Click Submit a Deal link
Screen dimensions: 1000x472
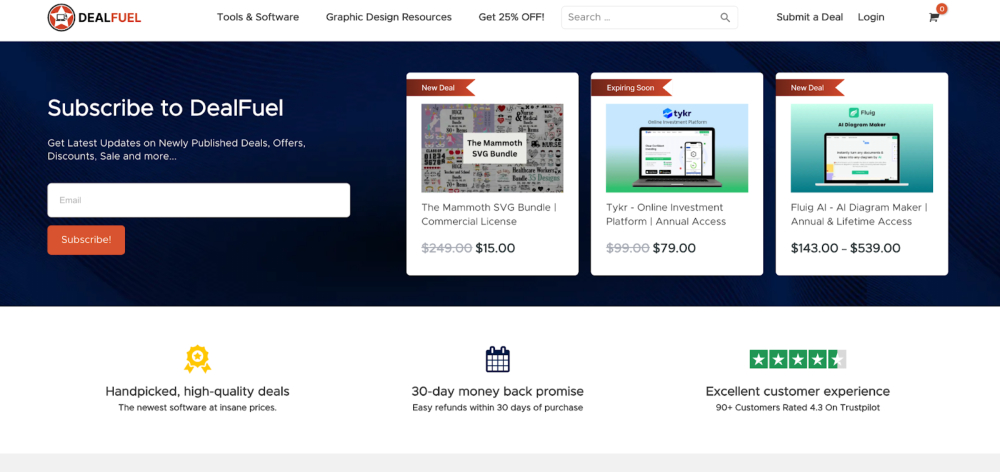809,17
